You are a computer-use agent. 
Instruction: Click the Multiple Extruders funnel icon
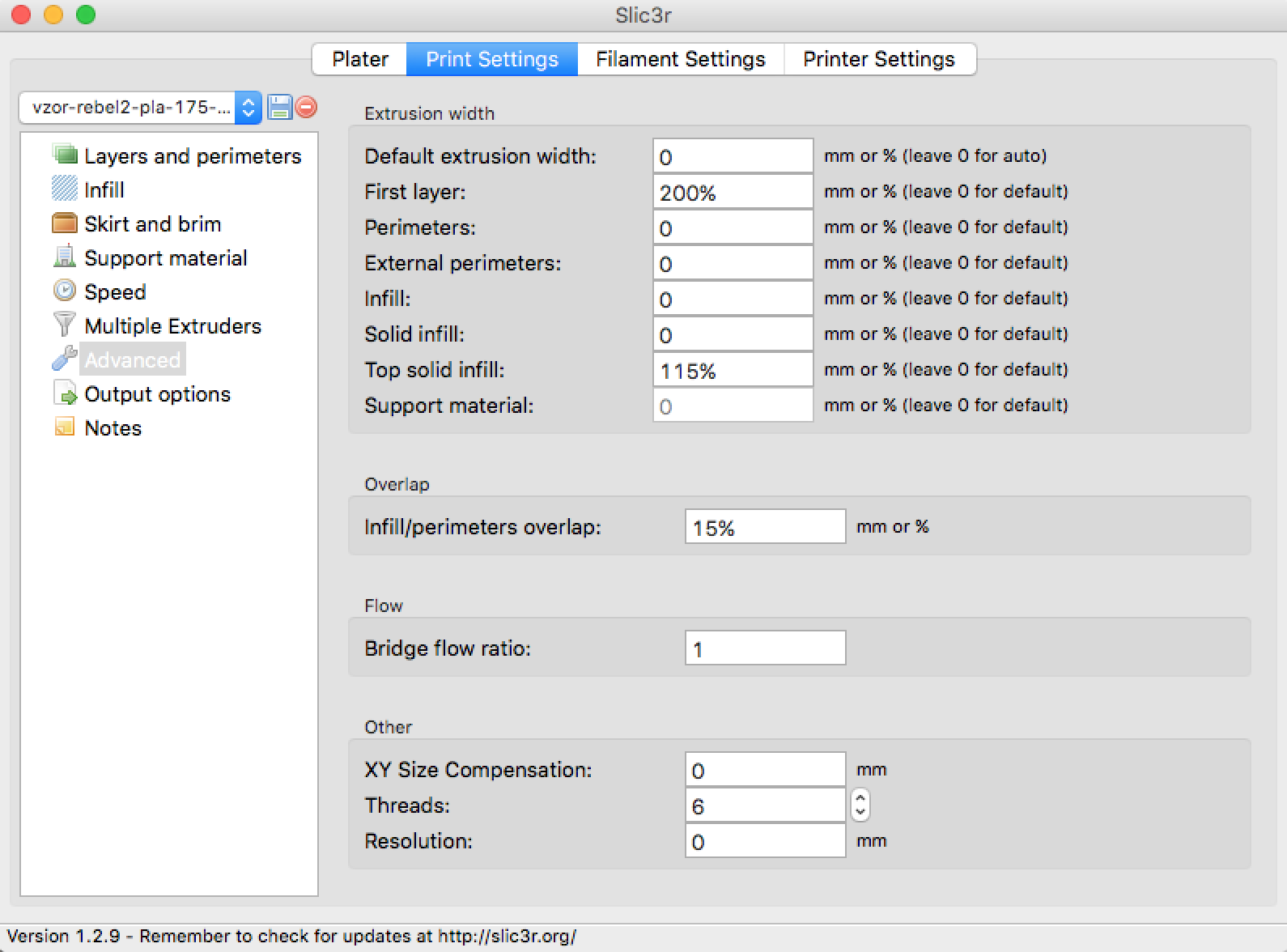pyautogui.click(x=65, y=325)
